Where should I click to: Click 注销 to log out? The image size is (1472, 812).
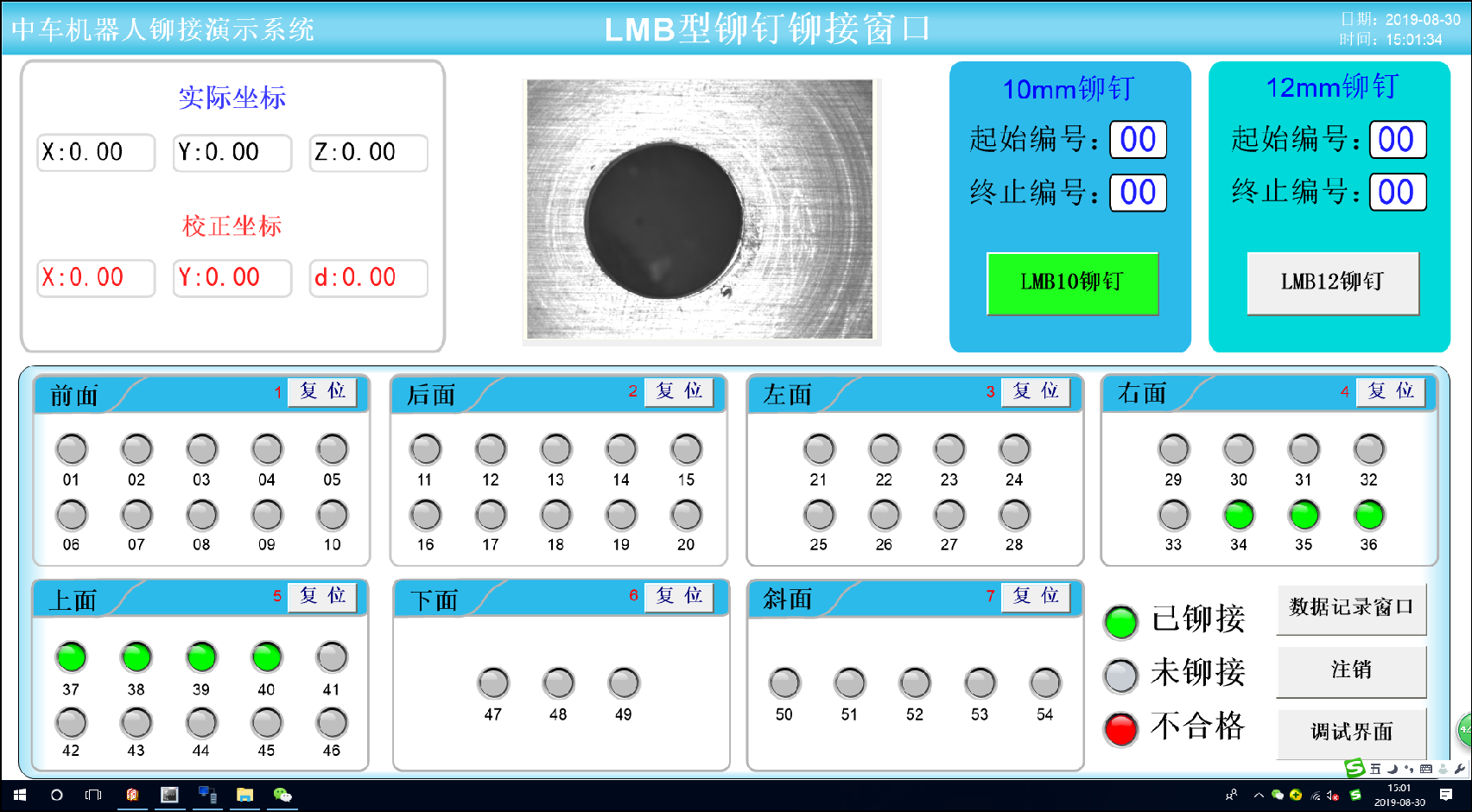1351,670
